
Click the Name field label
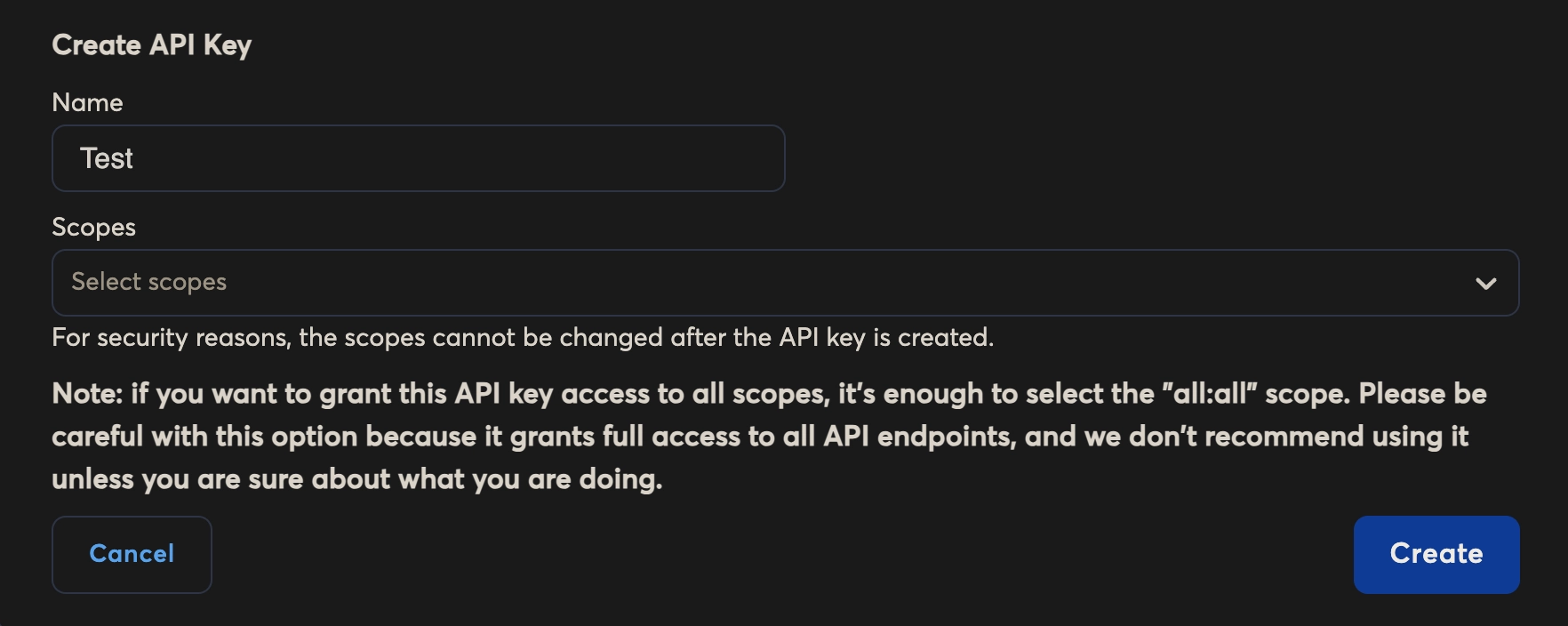pos(87,102)
